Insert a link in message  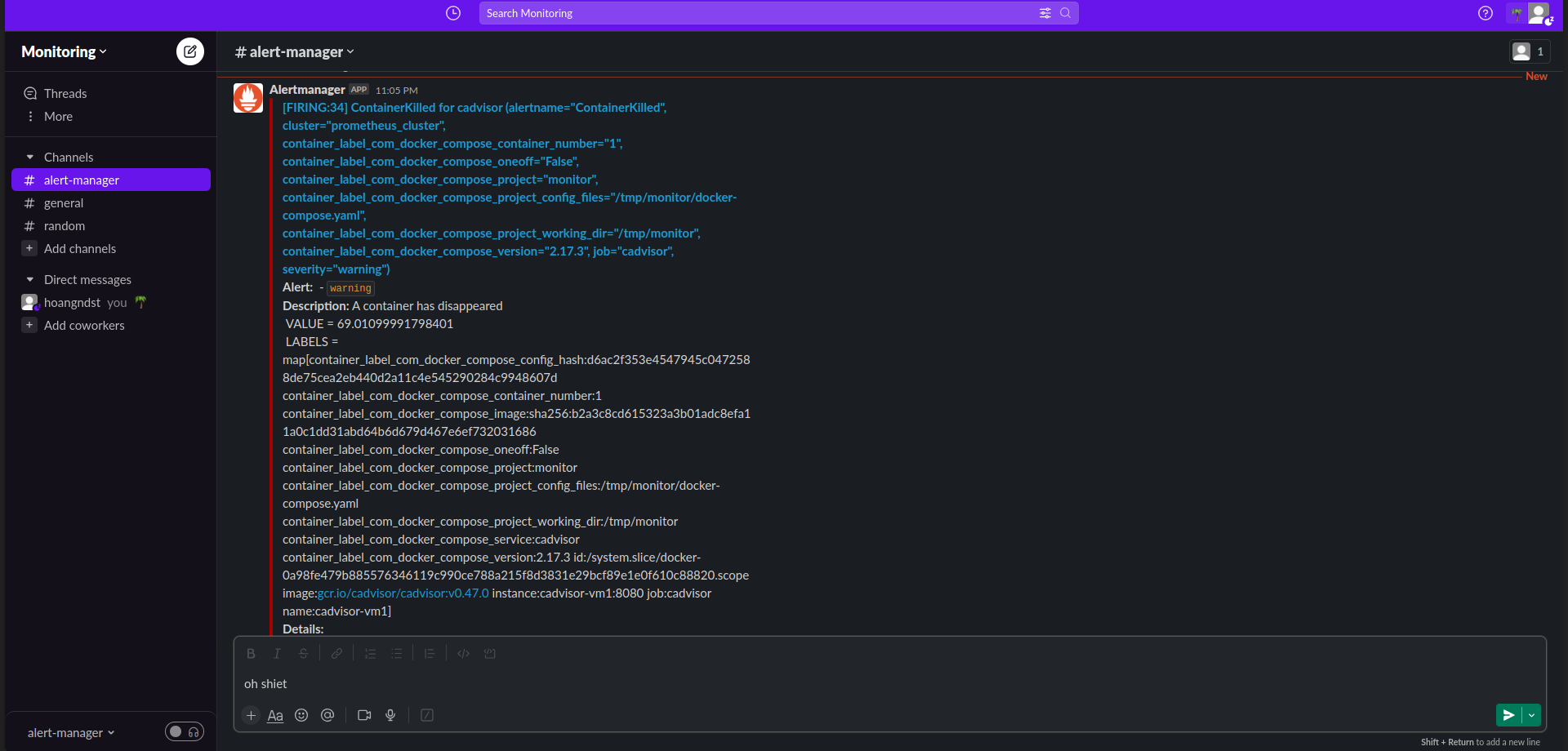click(336, 654)
